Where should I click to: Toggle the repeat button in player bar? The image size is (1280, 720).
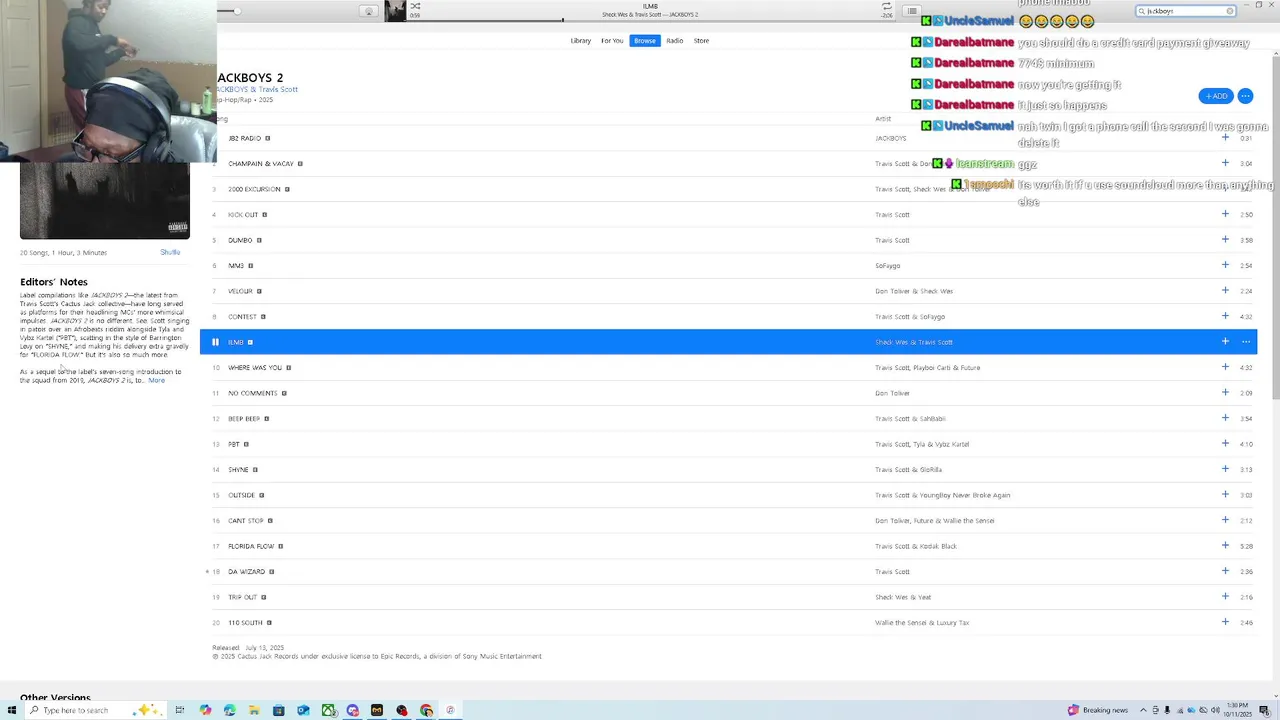coord(886,6)
